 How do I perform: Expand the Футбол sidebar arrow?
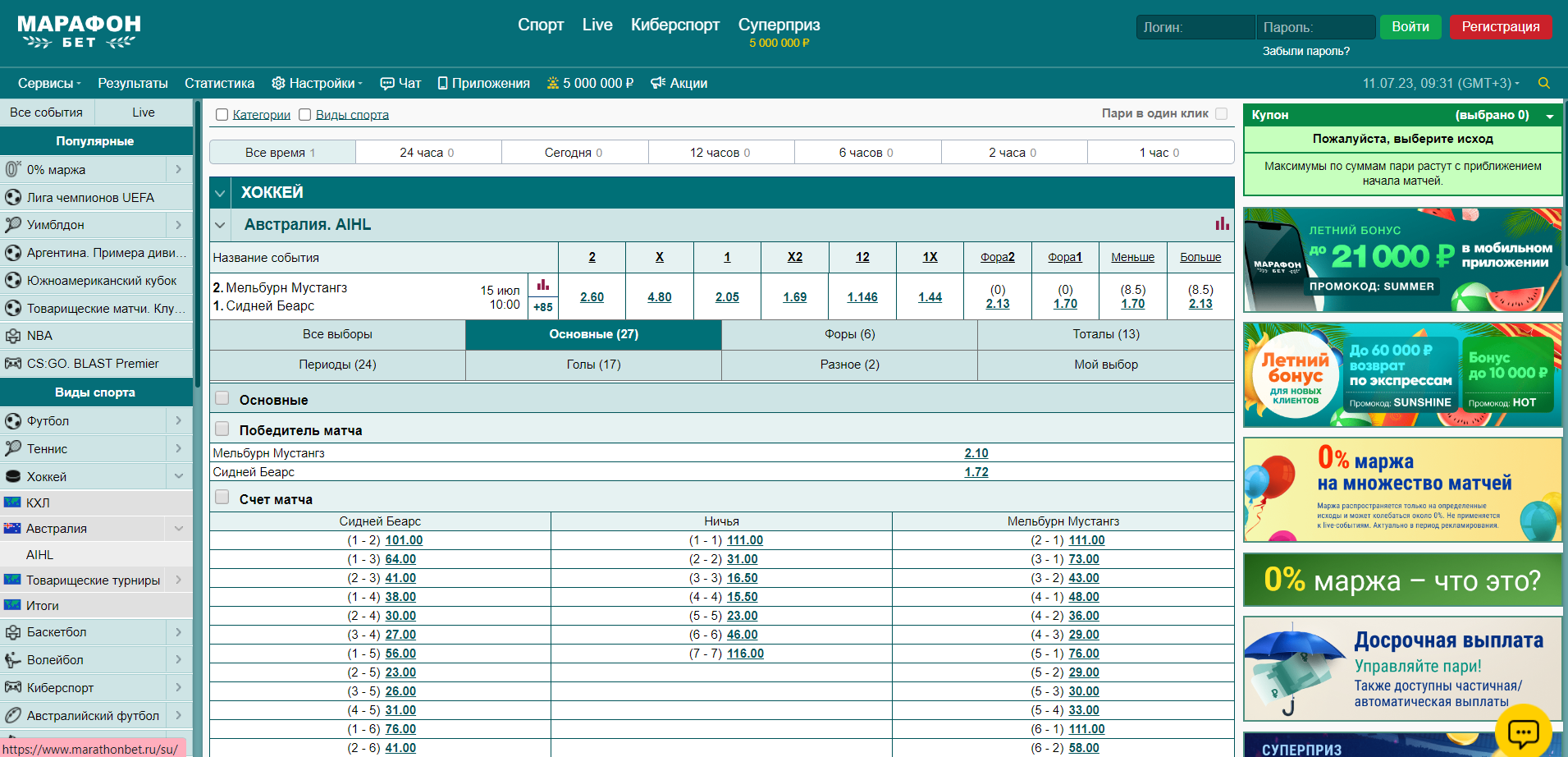point(179,420)
